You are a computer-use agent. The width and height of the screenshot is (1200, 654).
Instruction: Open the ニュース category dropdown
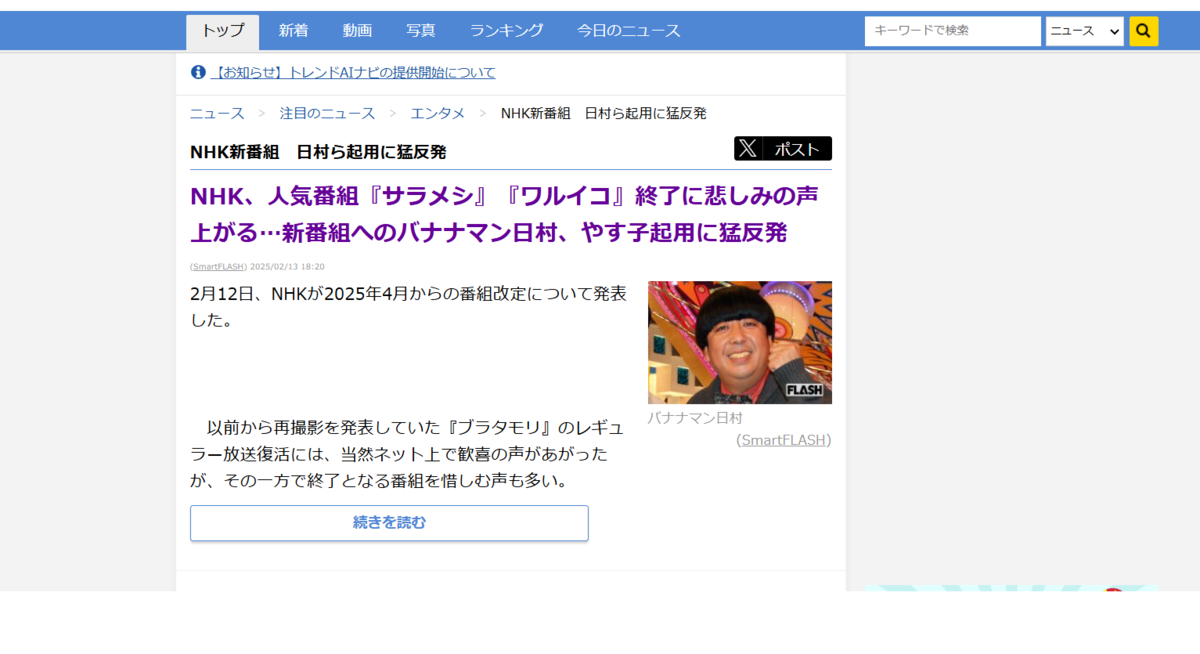click(x=1085, y=31)
